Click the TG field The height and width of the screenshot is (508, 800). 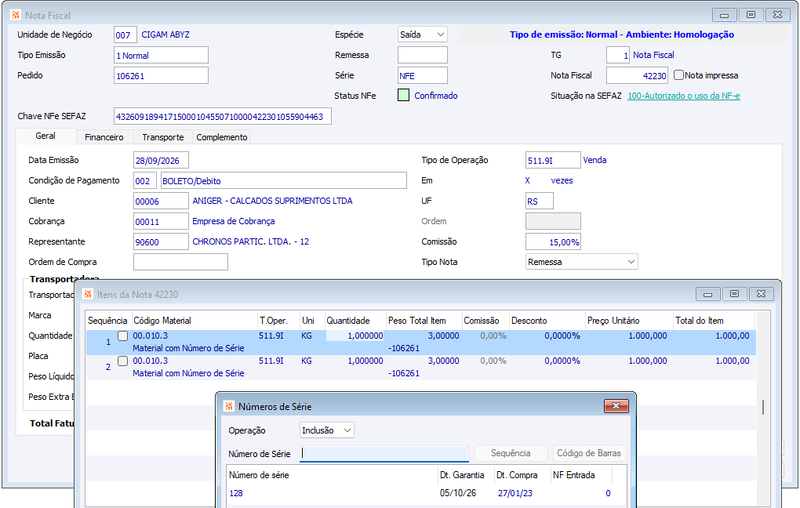coord(618,55)
